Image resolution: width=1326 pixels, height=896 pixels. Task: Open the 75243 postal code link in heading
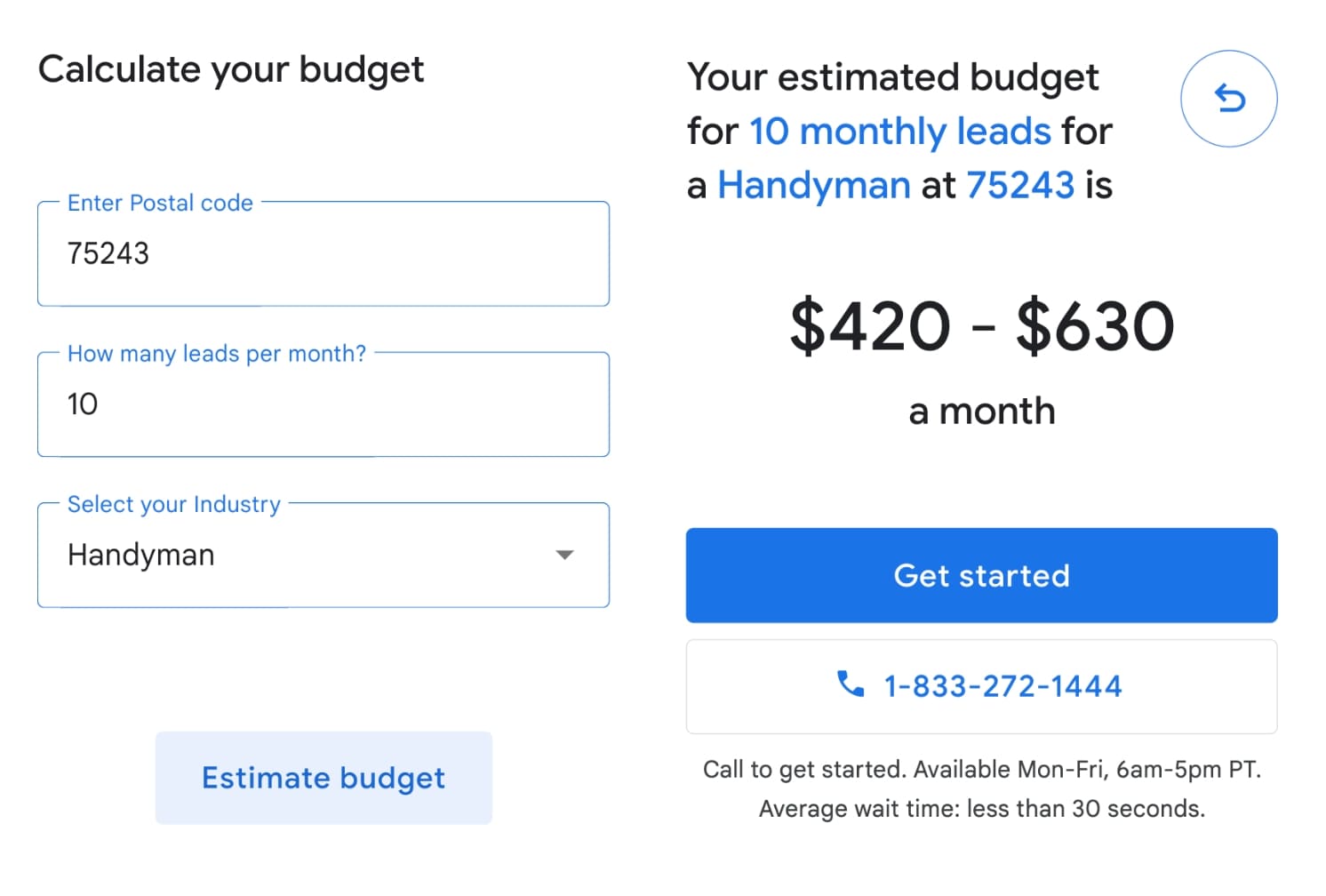pyautogui.click(x=1019, y=185)
